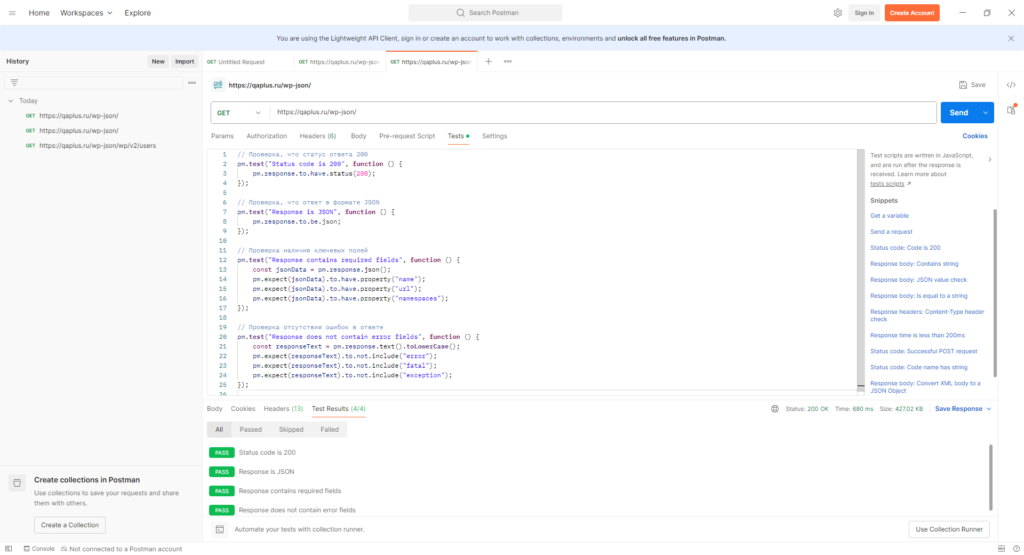Image resolution: width=1024 pixels, height=555 pixels.
Task: Add a new request tab with plus
Action: (x=488, y=61)
